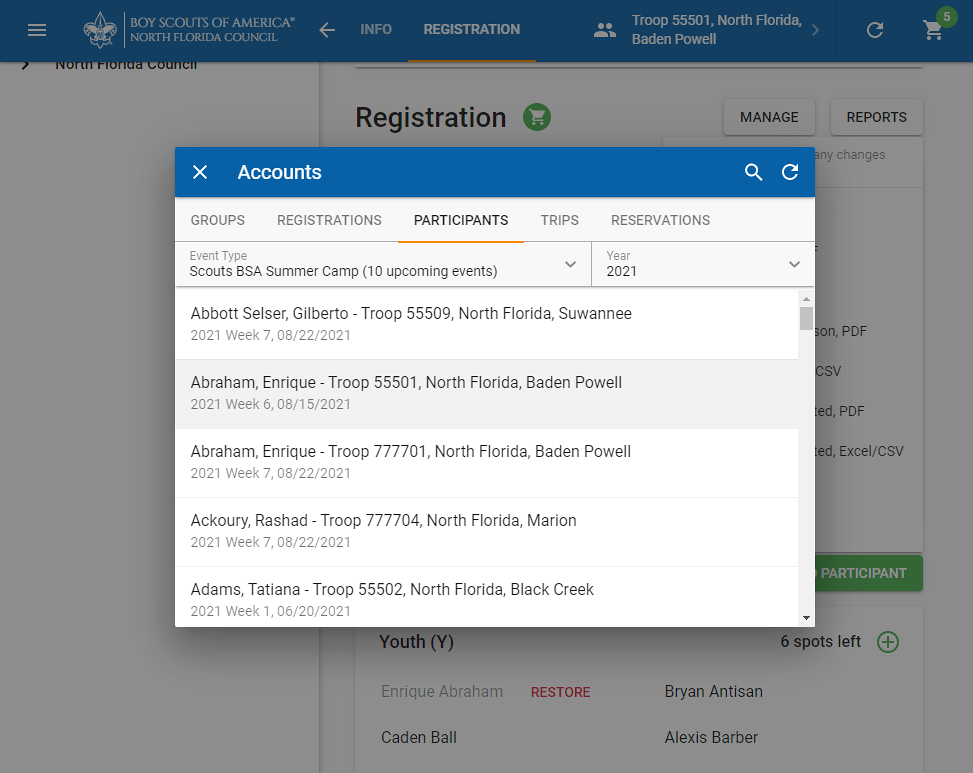Click the participants list scrollbar thumb
Screen dimensions: 973x773
pyautogui.click(x=806, y=318)
